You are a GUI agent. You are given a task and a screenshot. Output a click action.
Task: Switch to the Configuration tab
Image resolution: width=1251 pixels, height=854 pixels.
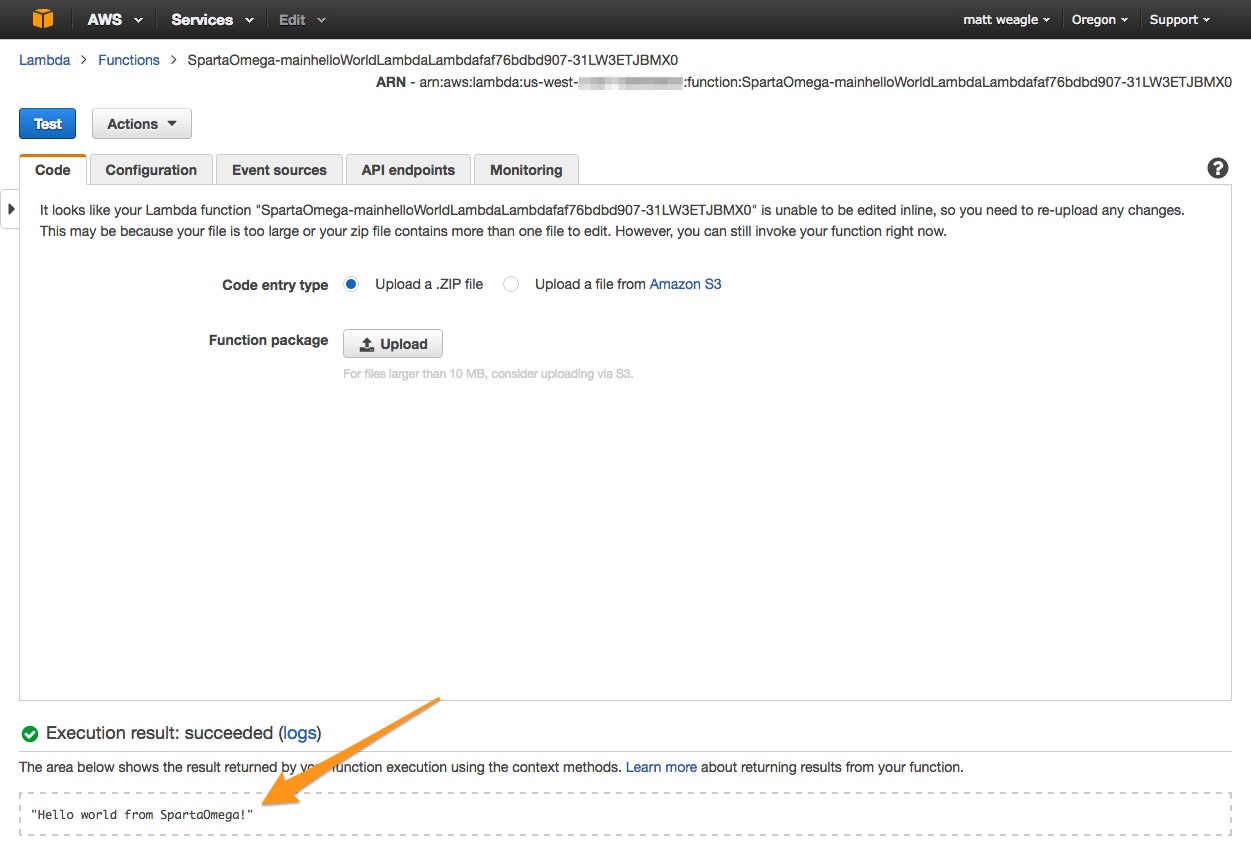151,170
